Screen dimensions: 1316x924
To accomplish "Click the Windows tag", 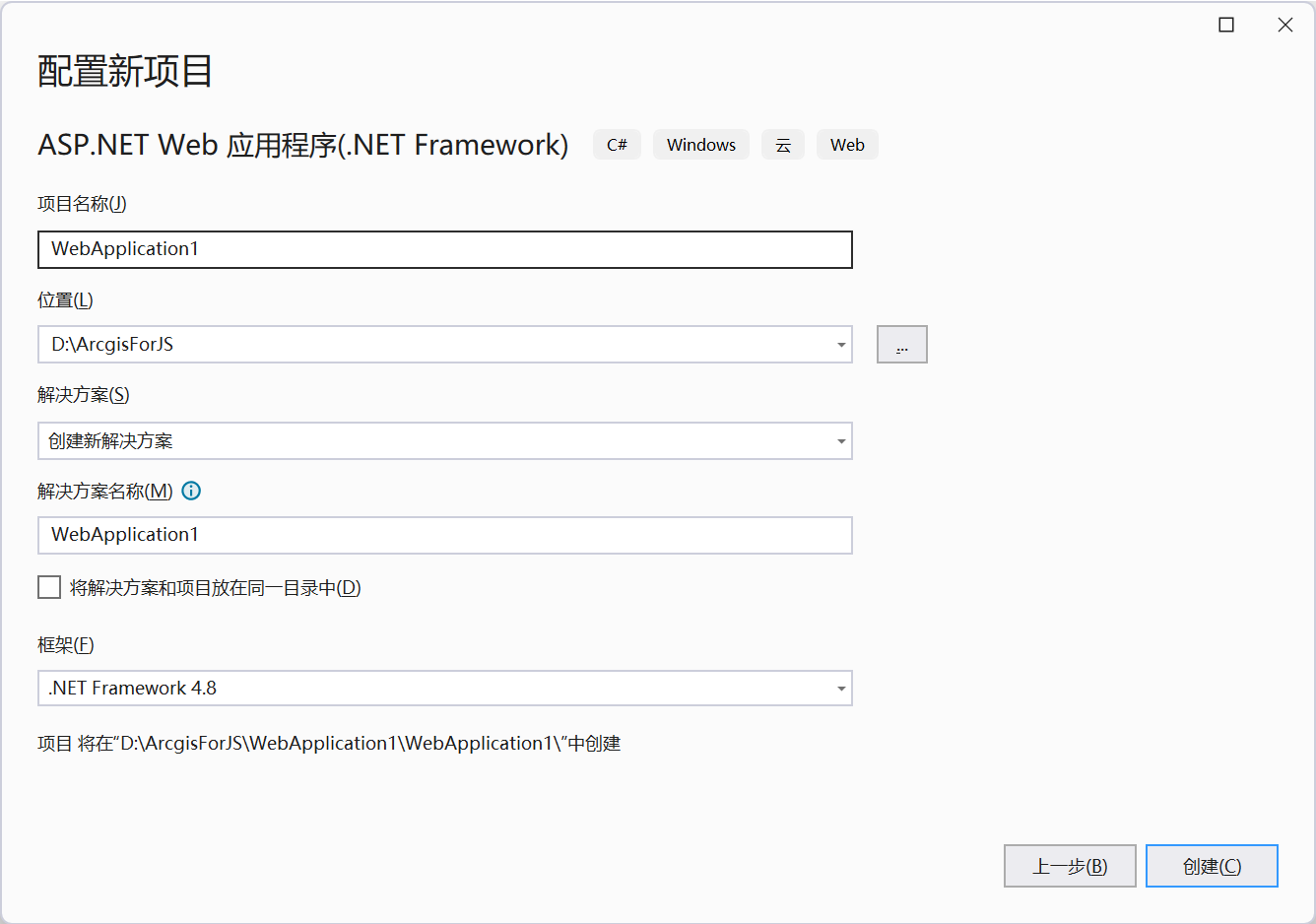I will (x=701, y=145).
